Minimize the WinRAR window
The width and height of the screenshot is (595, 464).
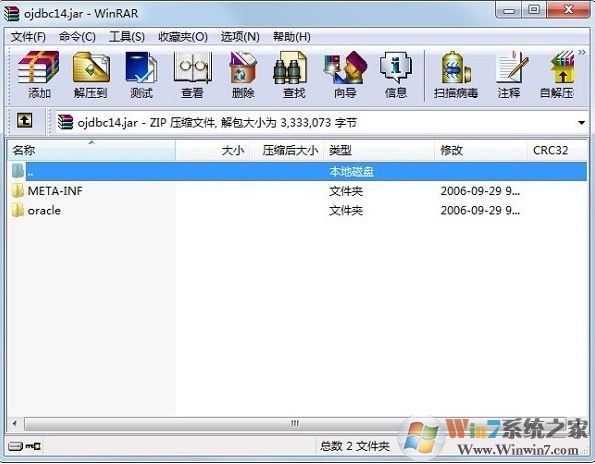point(508,10)
